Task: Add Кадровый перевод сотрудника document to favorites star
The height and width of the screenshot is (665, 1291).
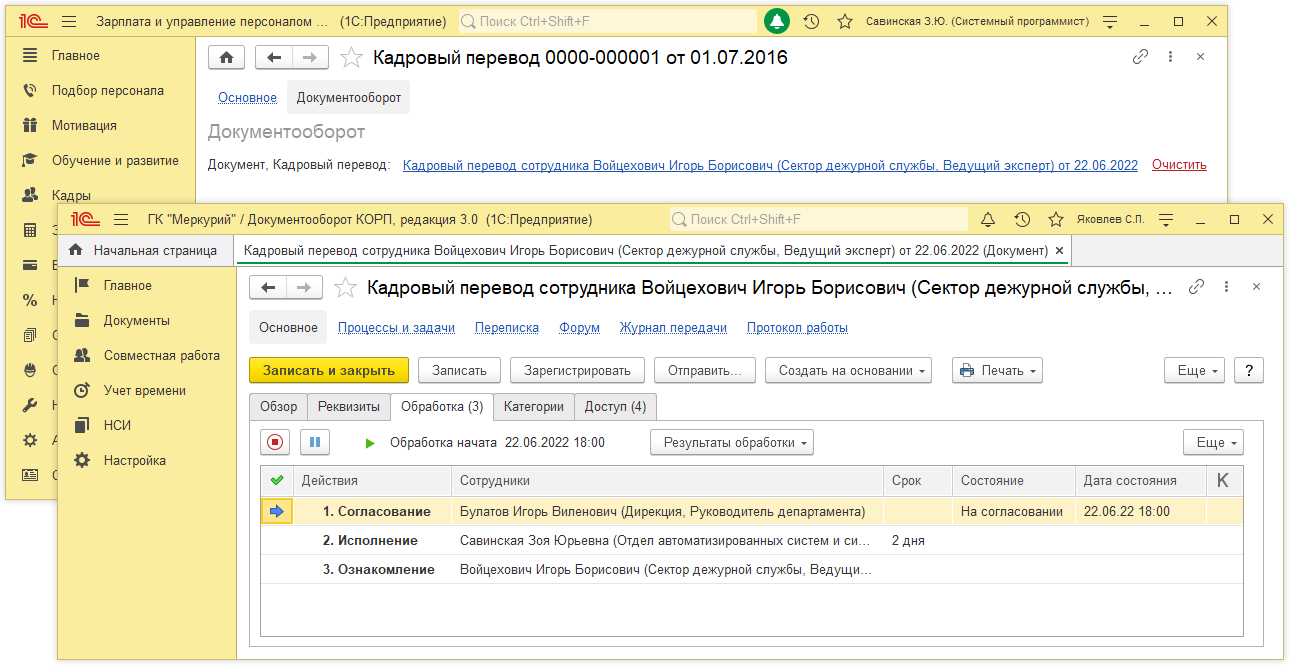Action: click(x=345, y=288)
